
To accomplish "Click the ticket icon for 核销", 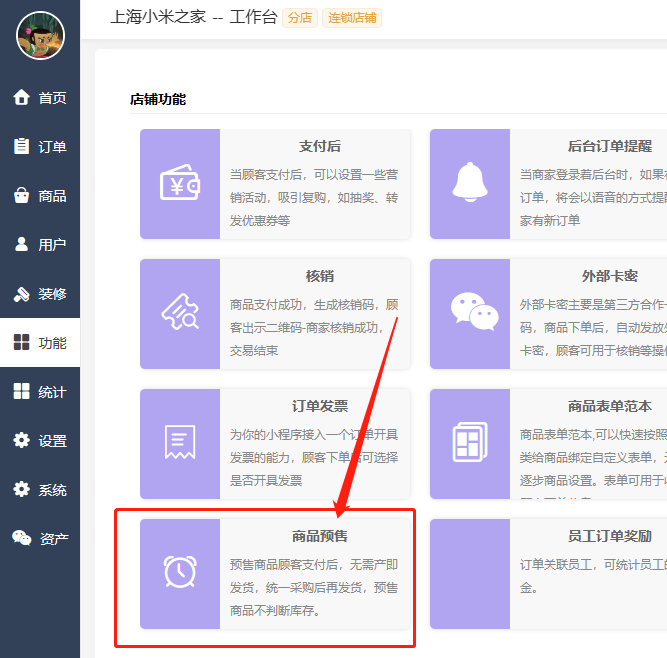I will (180, 313).
